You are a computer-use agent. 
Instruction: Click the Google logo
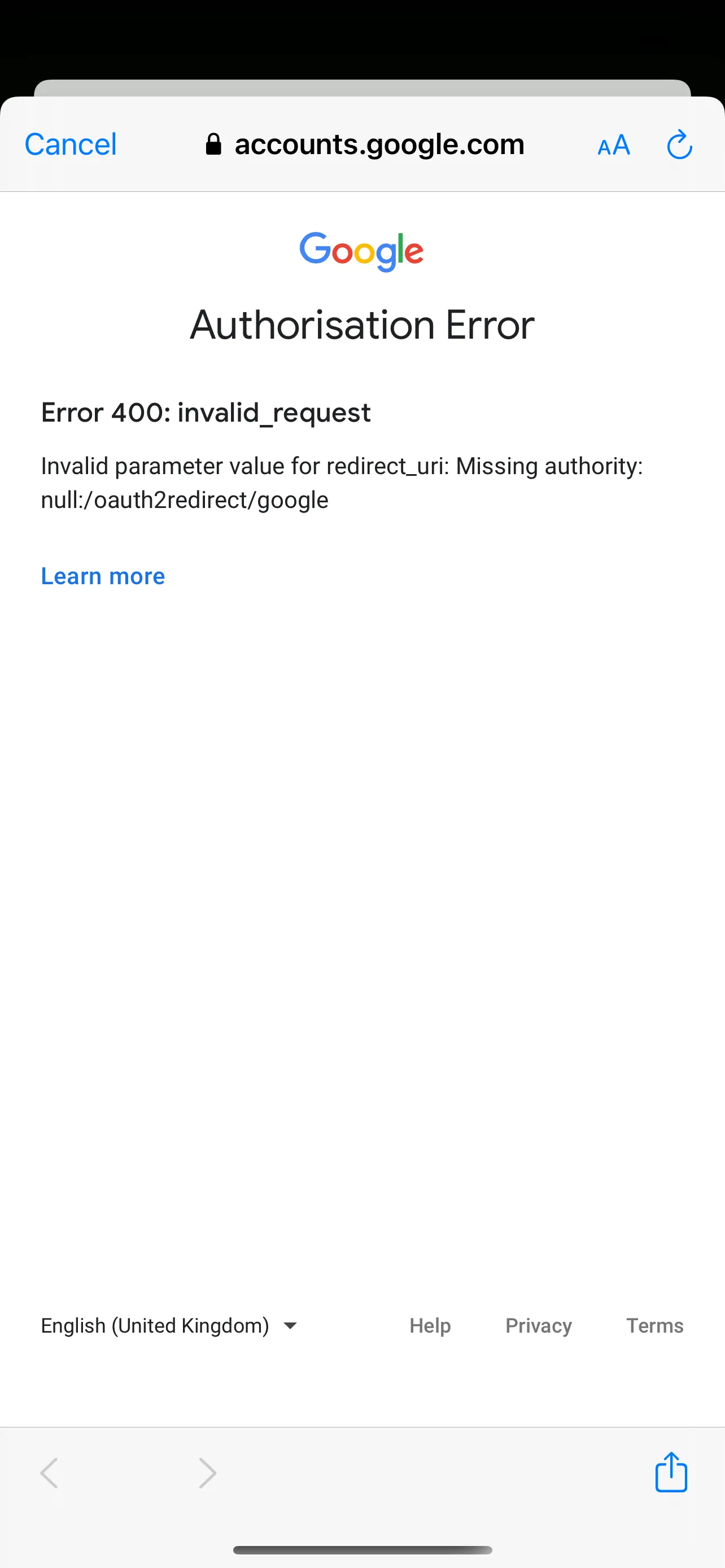coord(361,251)
